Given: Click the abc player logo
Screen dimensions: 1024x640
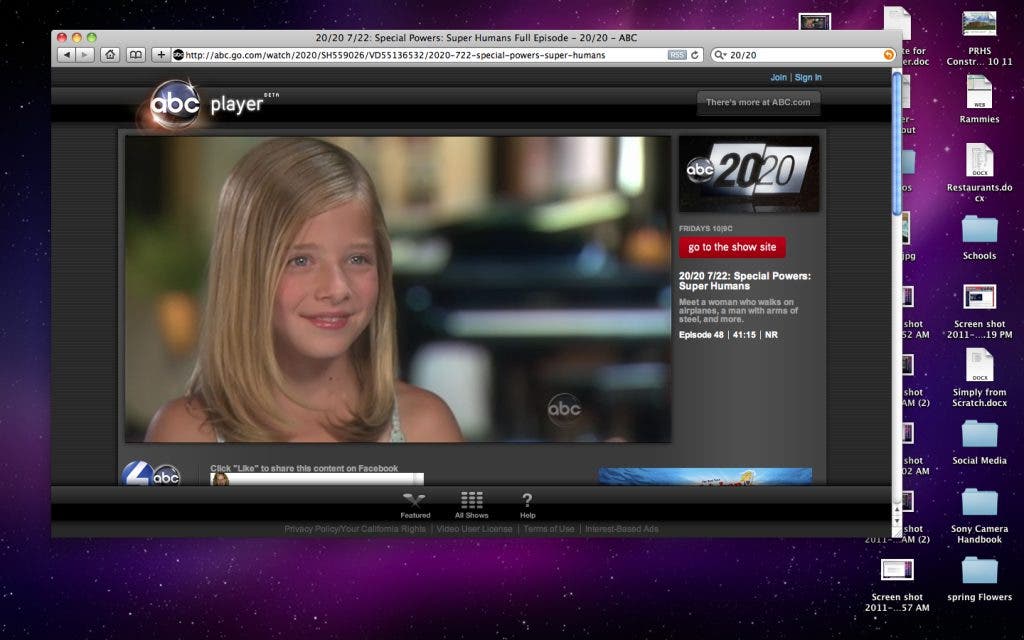Looking at the screenshot, I should click(208, 103).
